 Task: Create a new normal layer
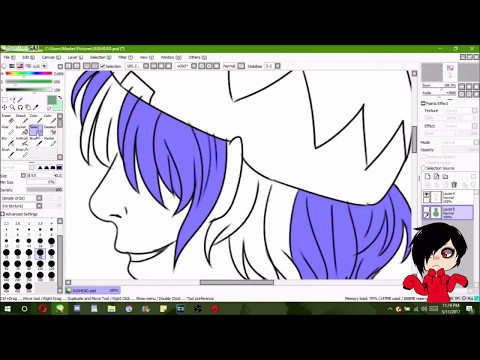(x=428, y=176)
